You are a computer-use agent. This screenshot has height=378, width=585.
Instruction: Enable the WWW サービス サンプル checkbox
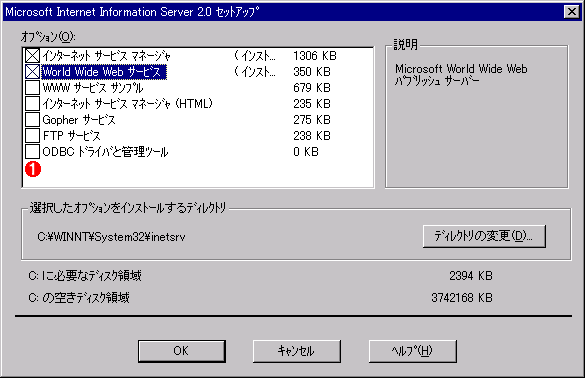pyautogui.click(x=32, y=88)
